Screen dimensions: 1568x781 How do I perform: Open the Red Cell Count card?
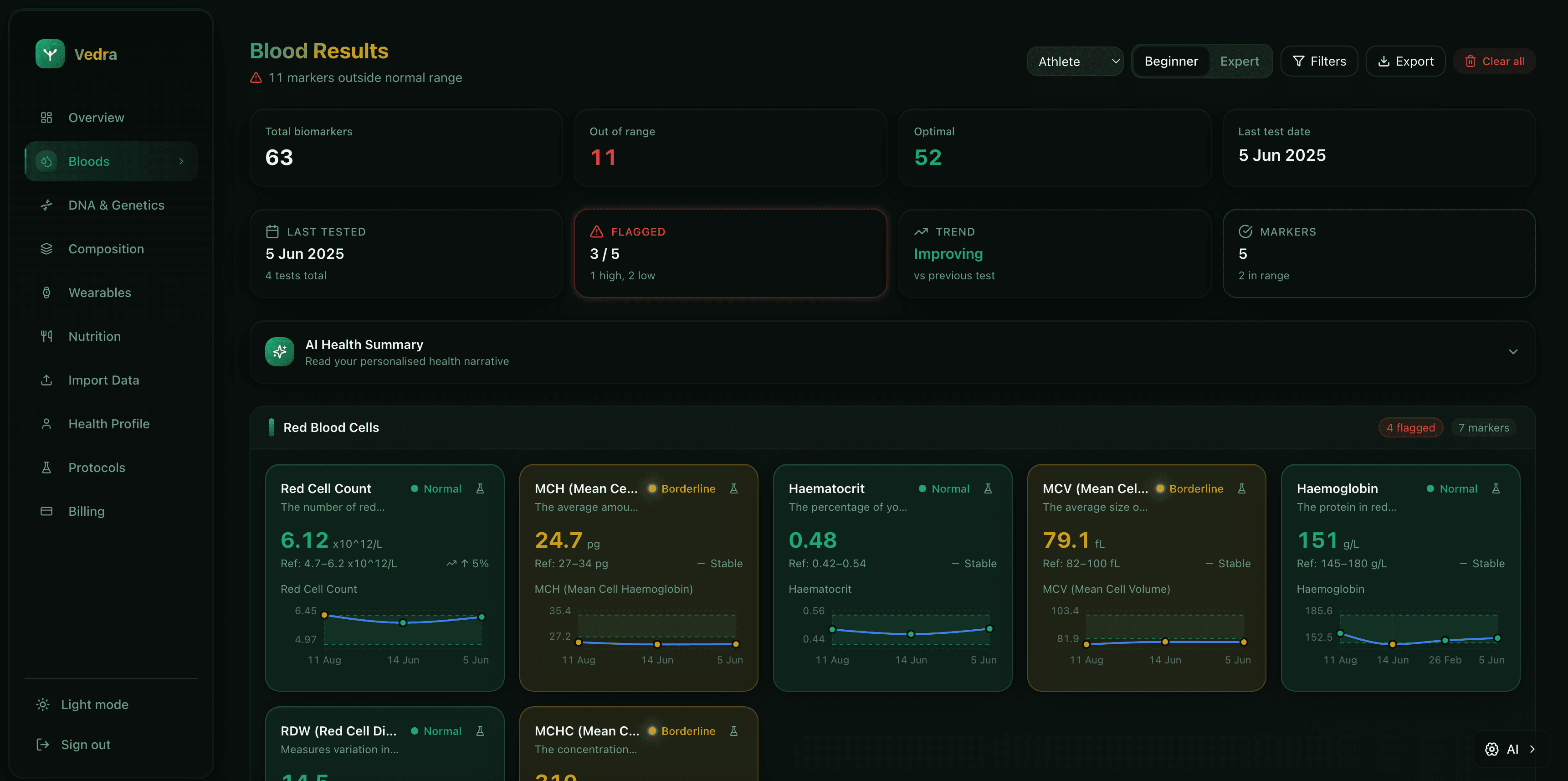[384, 578]
